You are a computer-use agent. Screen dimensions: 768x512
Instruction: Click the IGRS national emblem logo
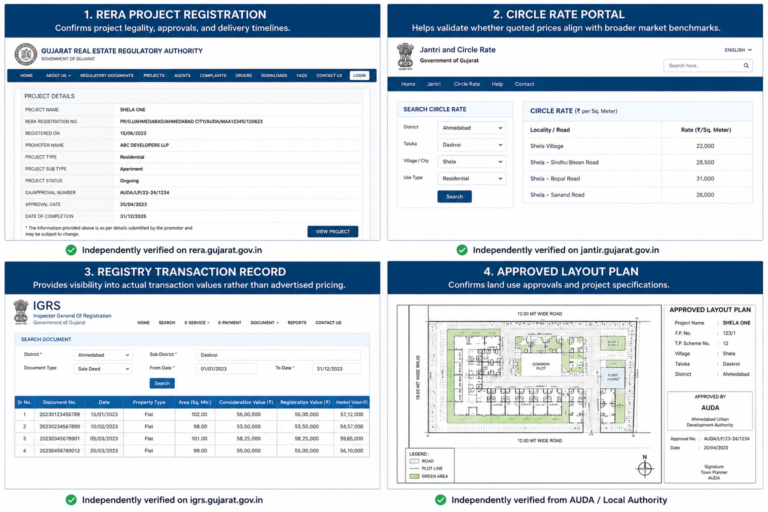coord(21,312)
